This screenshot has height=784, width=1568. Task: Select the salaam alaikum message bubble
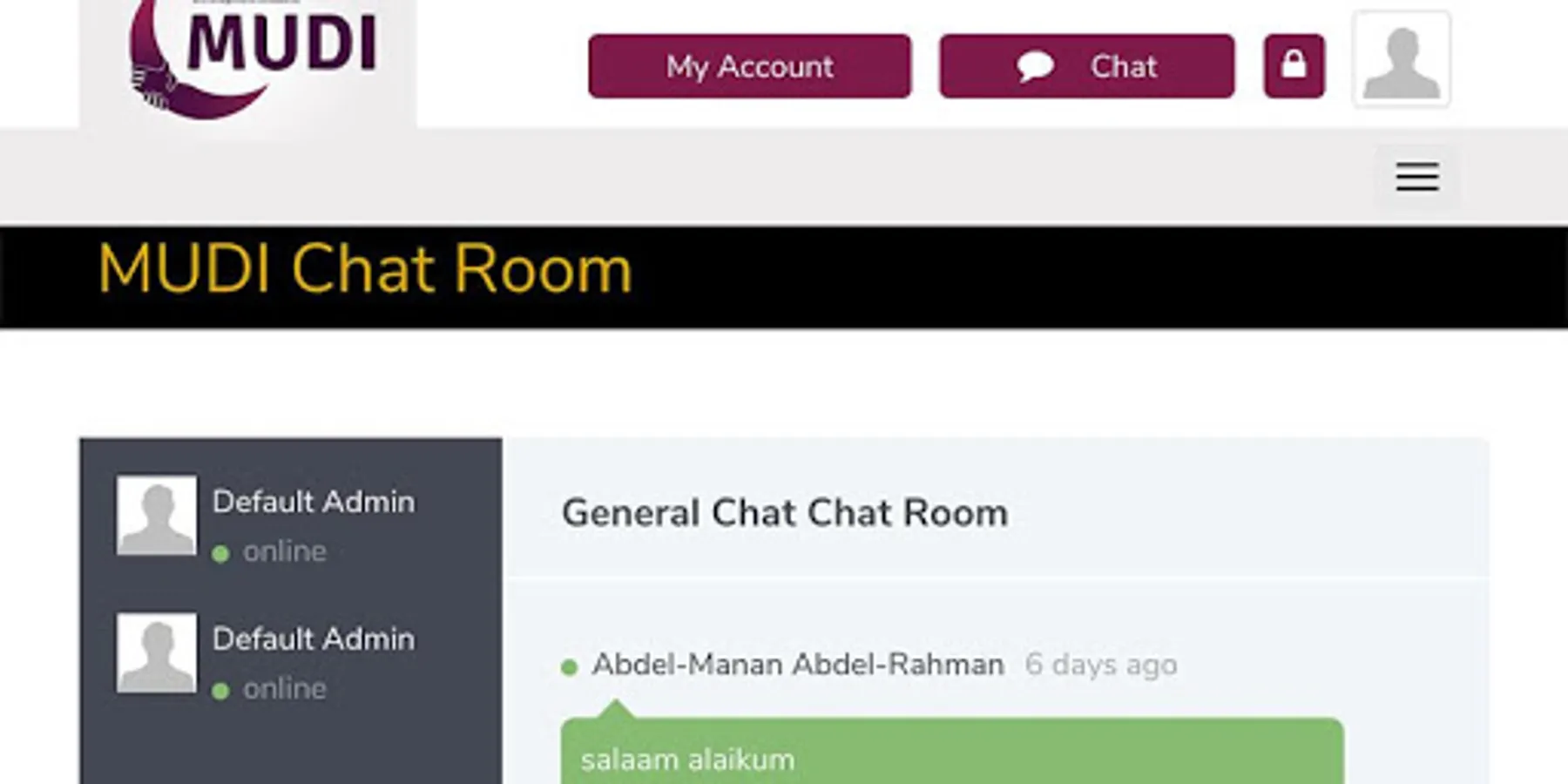pyautogui.click(x=951, y=754)
